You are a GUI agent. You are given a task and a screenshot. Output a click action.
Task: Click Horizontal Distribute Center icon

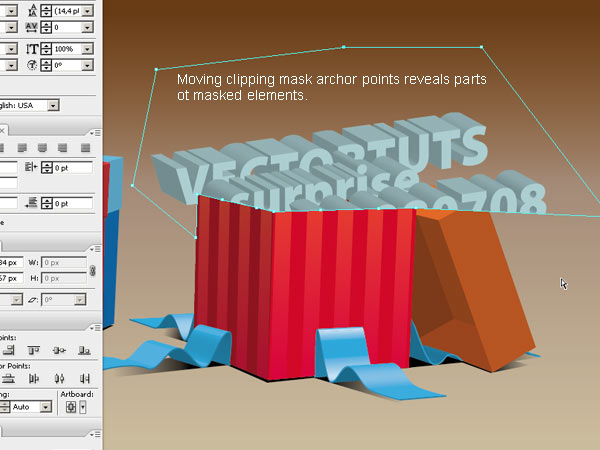tap(59, 379)
